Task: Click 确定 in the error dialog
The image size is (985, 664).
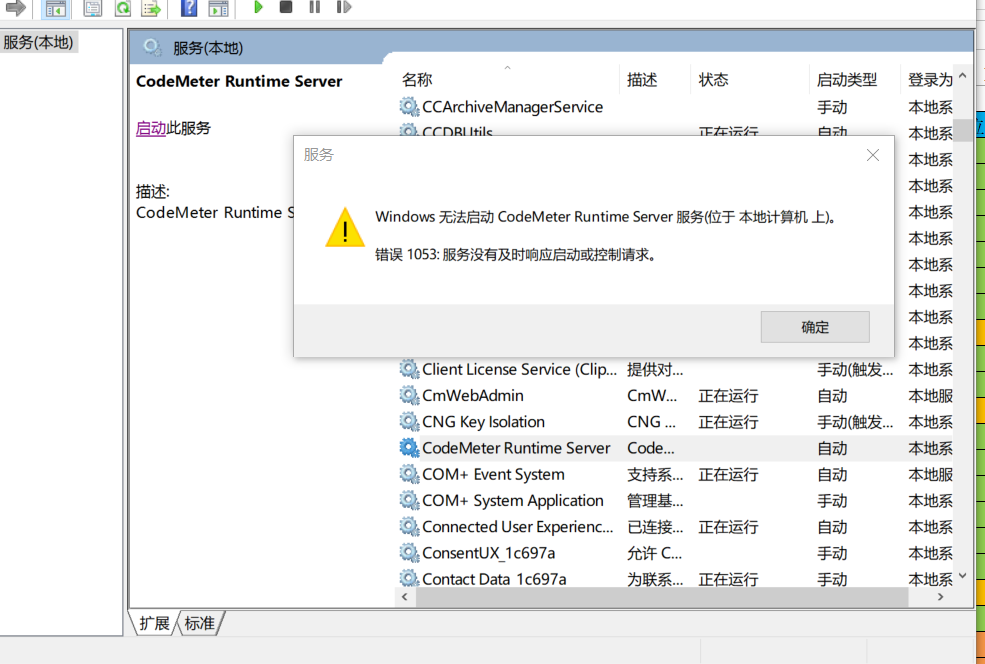Action: [815, 327]
